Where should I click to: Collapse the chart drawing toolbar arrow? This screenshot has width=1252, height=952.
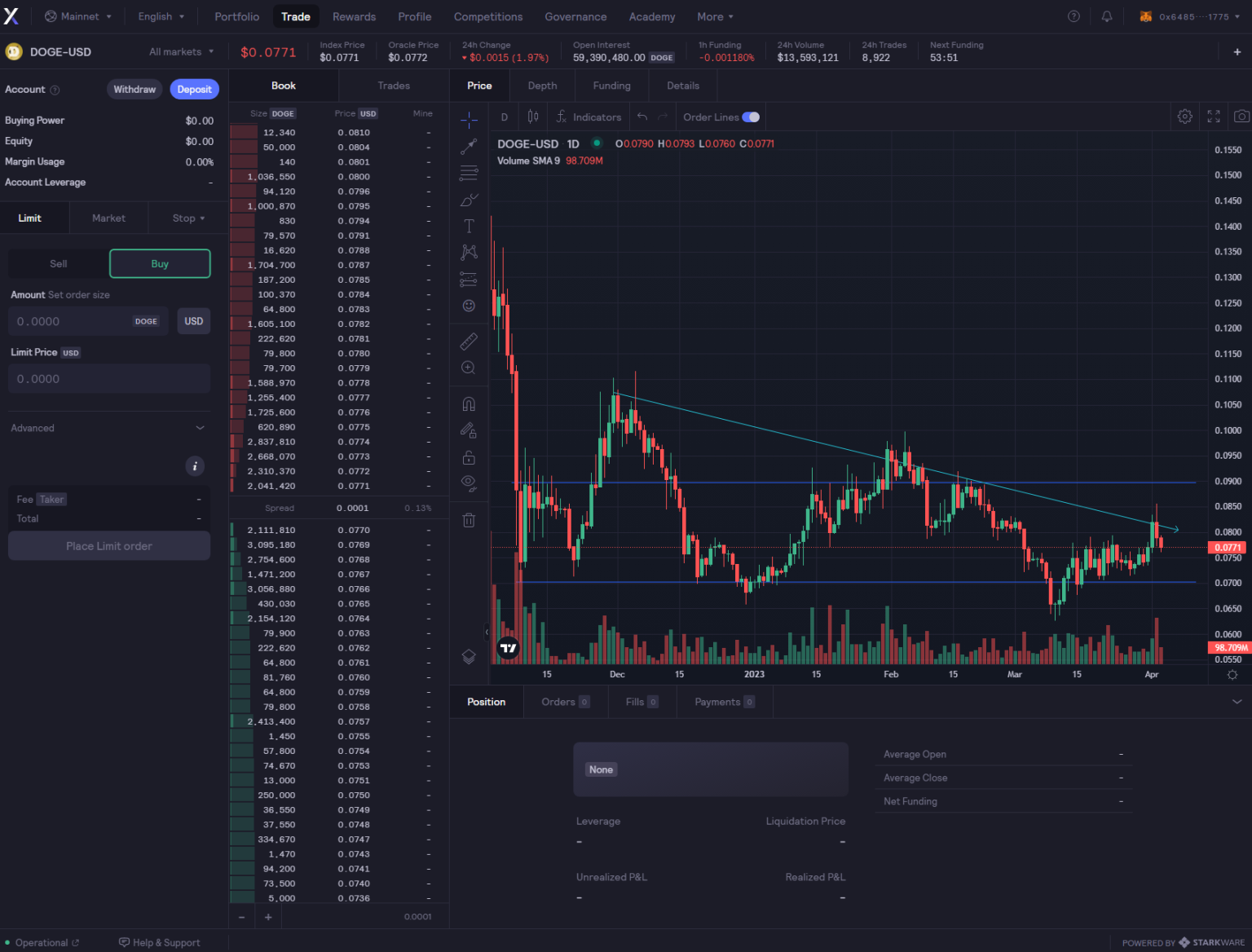point(487,632)
